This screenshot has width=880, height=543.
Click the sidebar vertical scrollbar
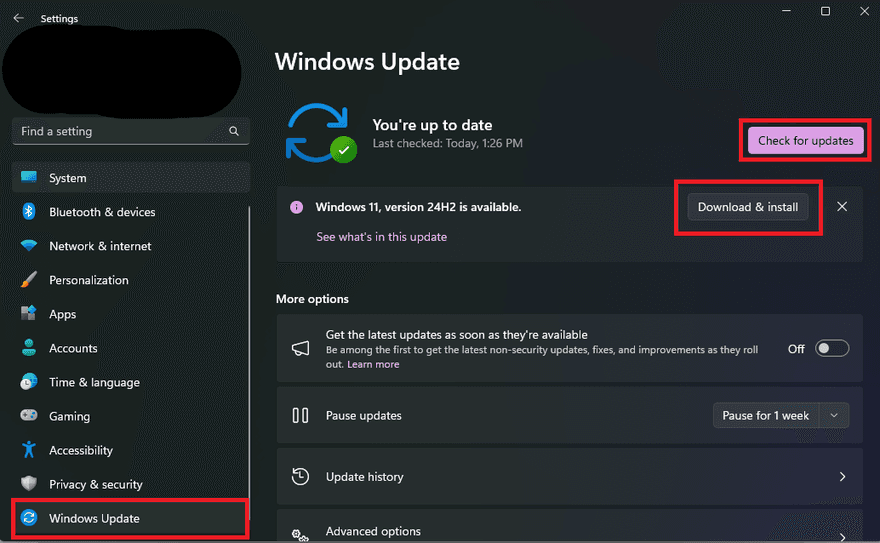pos(249,363)
